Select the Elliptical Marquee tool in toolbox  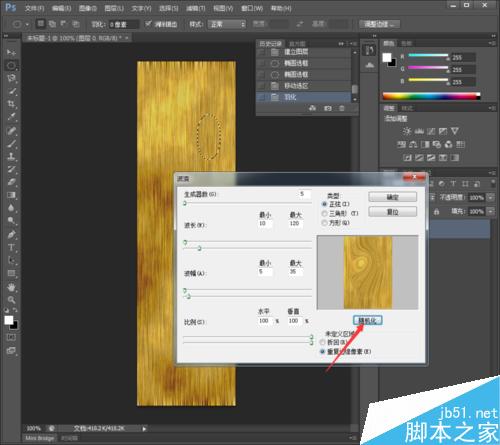click(x=11, y=65)
